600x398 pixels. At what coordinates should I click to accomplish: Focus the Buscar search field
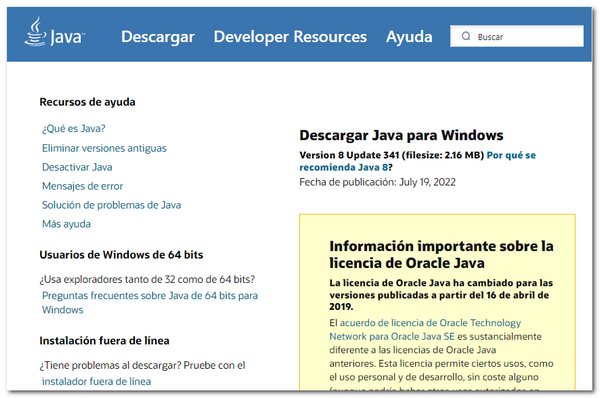[x=517, y=36]
